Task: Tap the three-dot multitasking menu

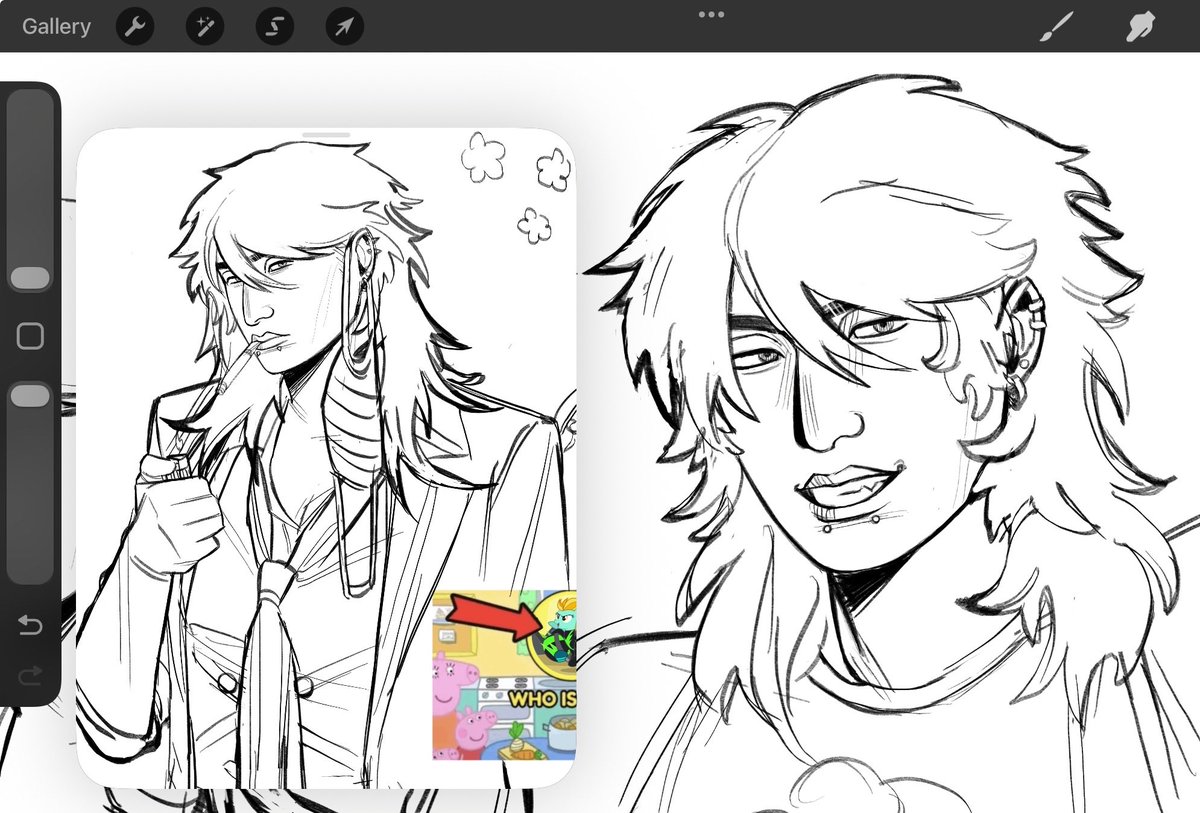Action: (x=711, y=14)
